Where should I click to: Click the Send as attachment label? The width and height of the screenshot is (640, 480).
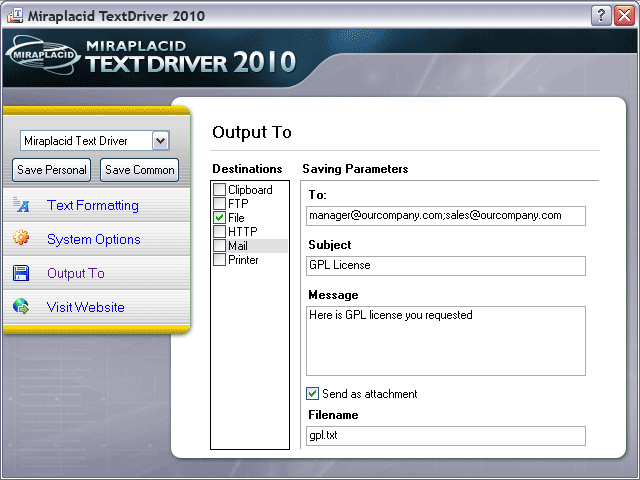pyautogui.click(x=370, y=394)
